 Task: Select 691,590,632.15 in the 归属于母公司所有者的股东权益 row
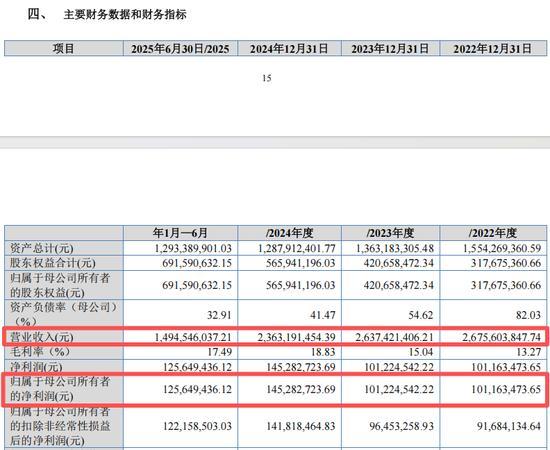tap(197, 285)
